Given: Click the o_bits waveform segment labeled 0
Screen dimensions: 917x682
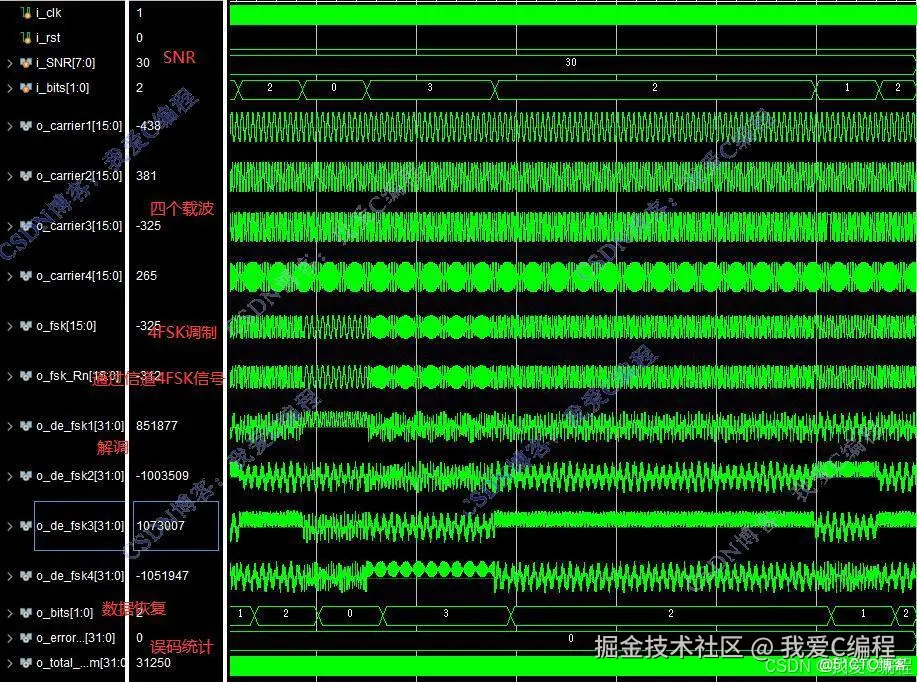Looking at the screenshot, I should coord(350,614).
